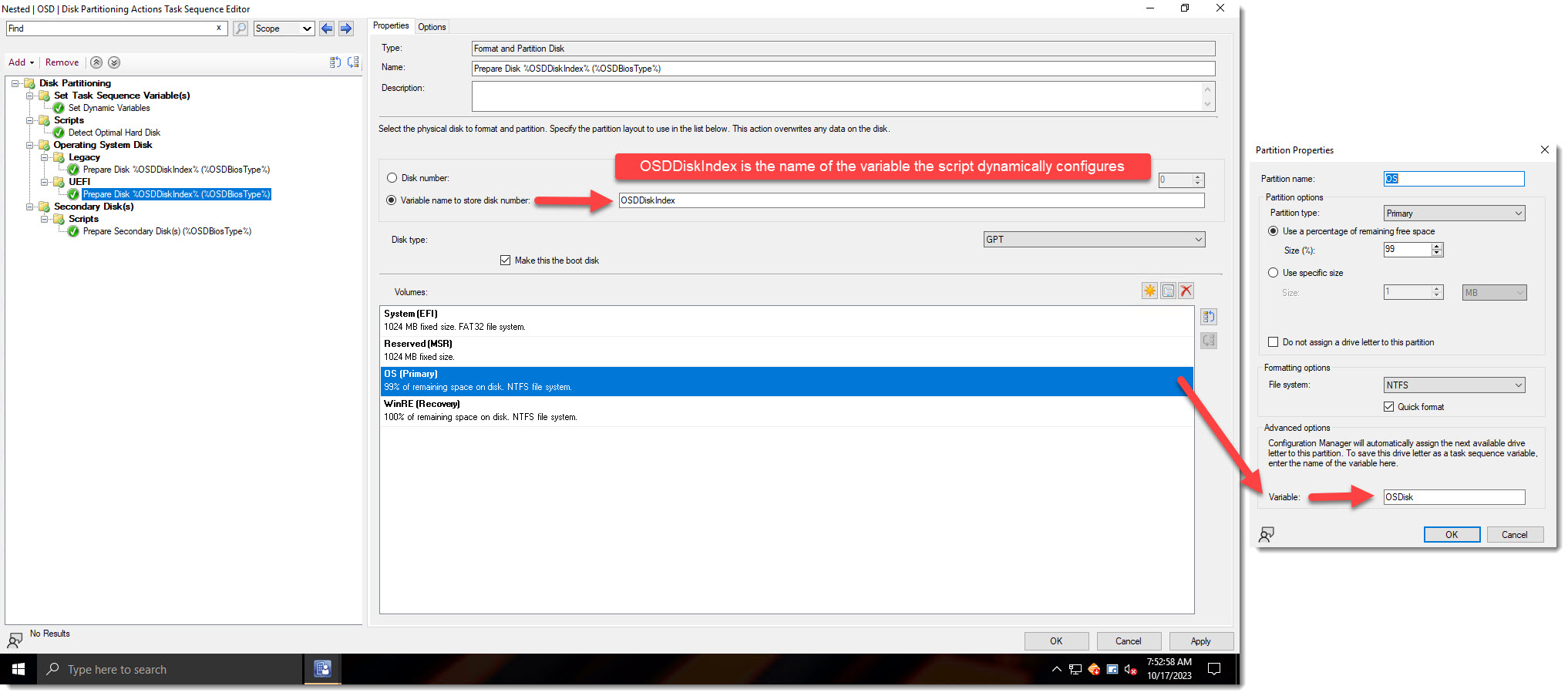Open properties of the selected volume
The width and height of the screenshot is (1568, 696).
(x=1168, y=291)
